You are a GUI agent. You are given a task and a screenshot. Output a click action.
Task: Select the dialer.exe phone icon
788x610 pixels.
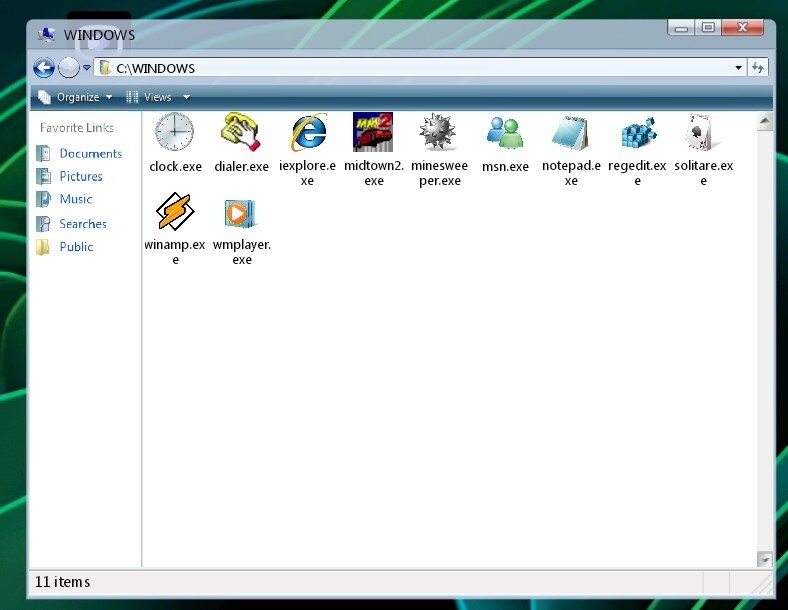(241, 132)
